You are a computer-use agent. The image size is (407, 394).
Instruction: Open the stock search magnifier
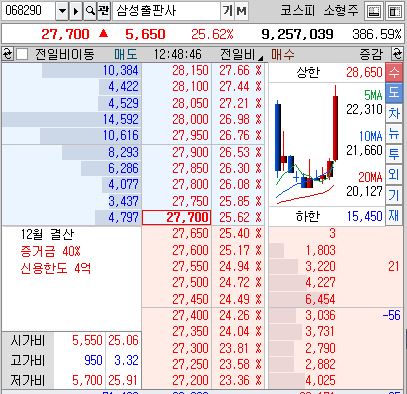(90, 11)
